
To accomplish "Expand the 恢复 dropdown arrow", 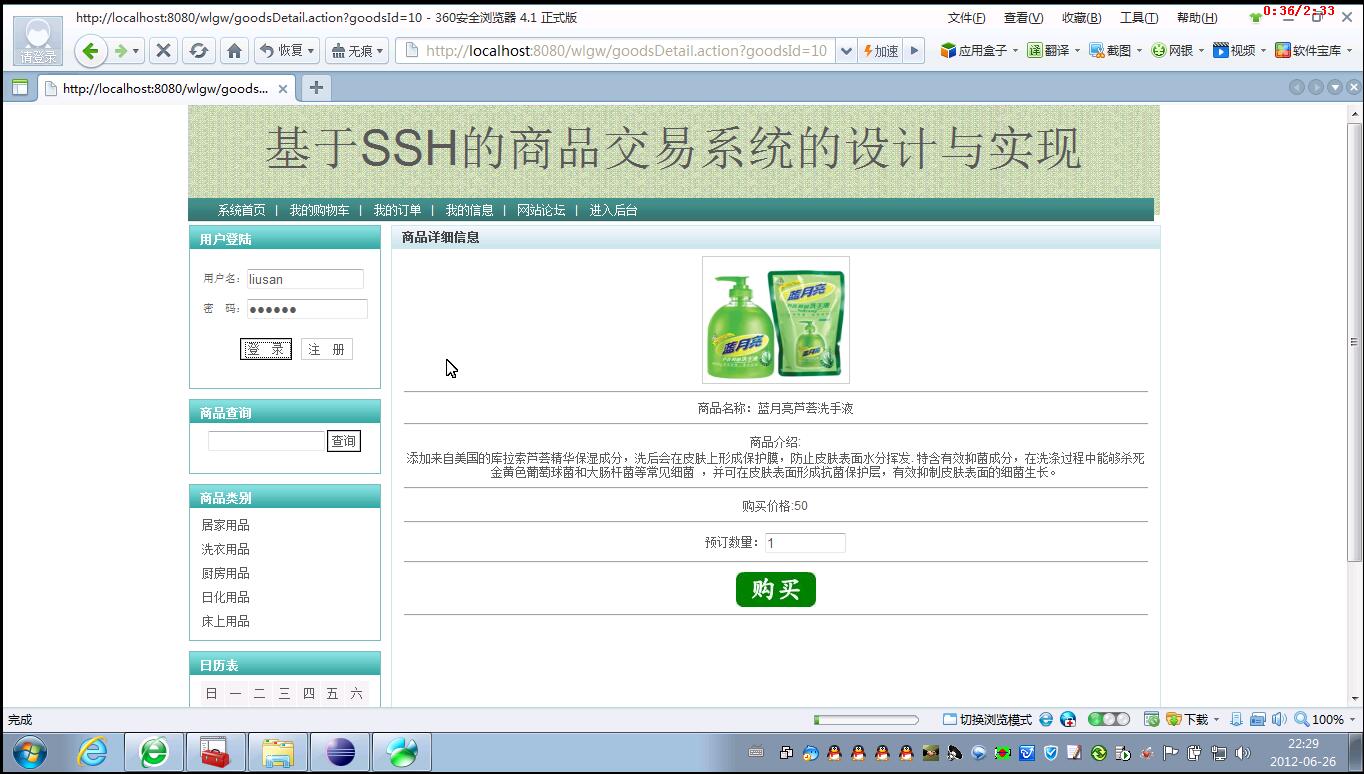I will click(311, 51).
